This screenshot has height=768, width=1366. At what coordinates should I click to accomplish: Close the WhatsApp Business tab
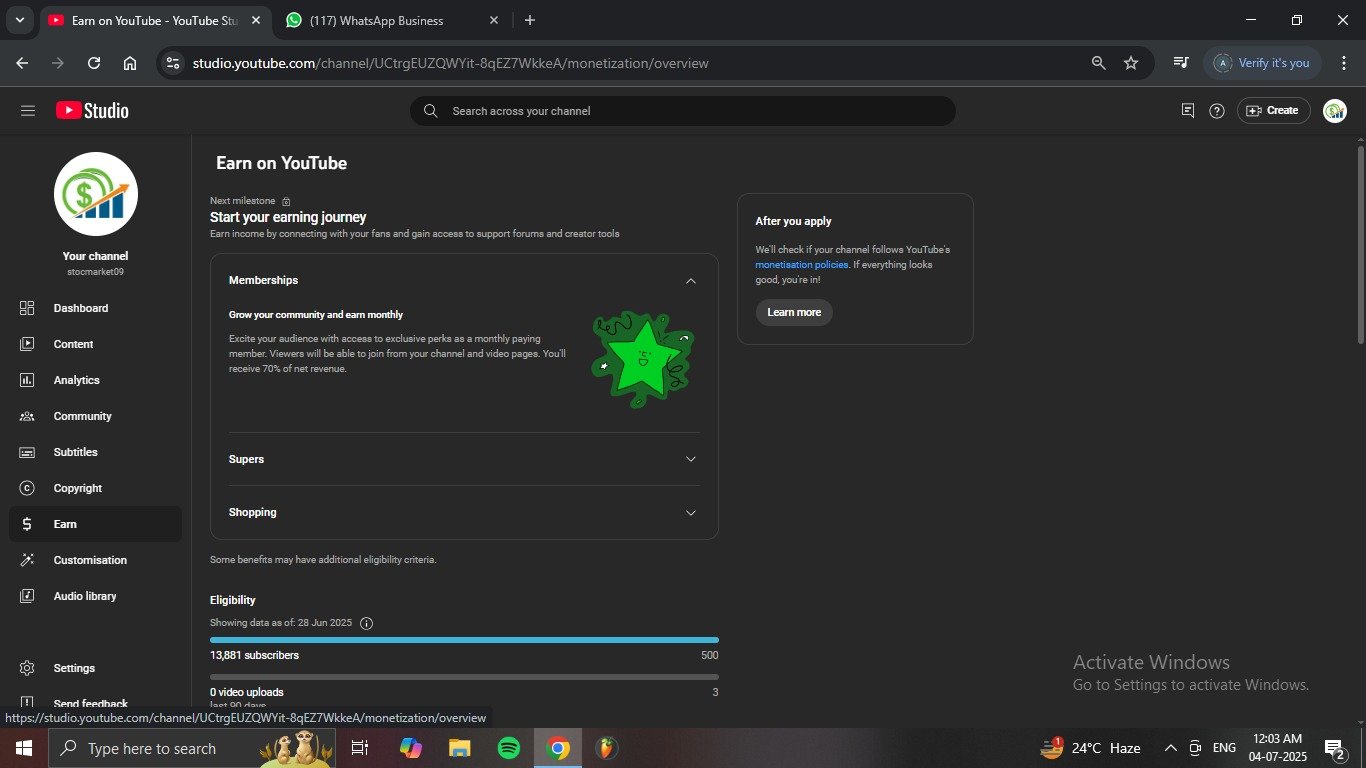pos(495,20)
